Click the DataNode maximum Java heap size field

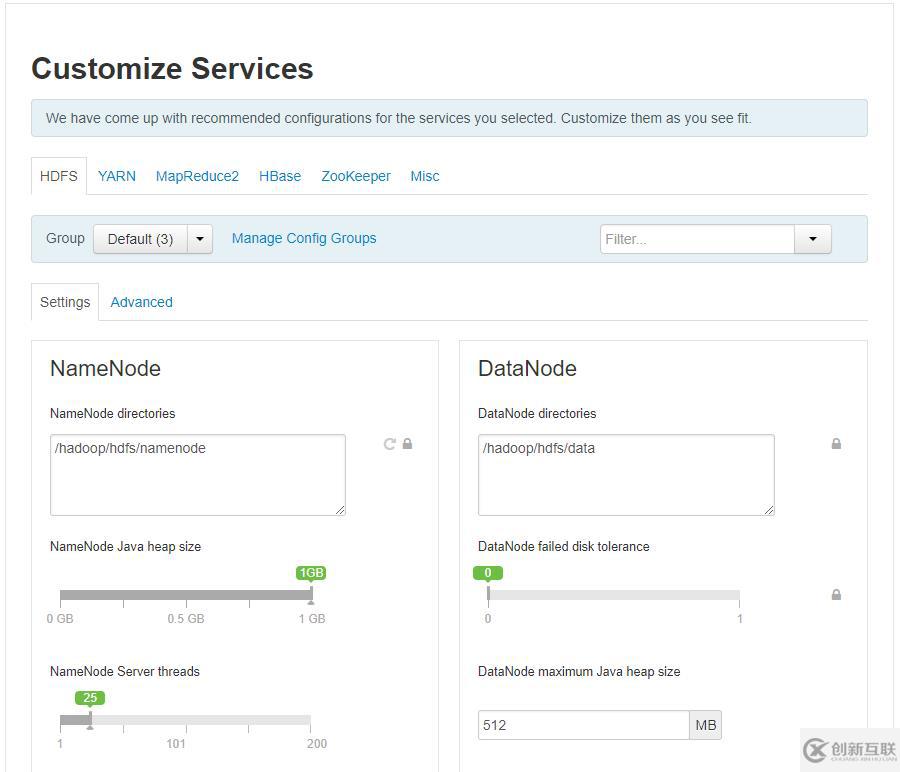(x=583, y=725)
